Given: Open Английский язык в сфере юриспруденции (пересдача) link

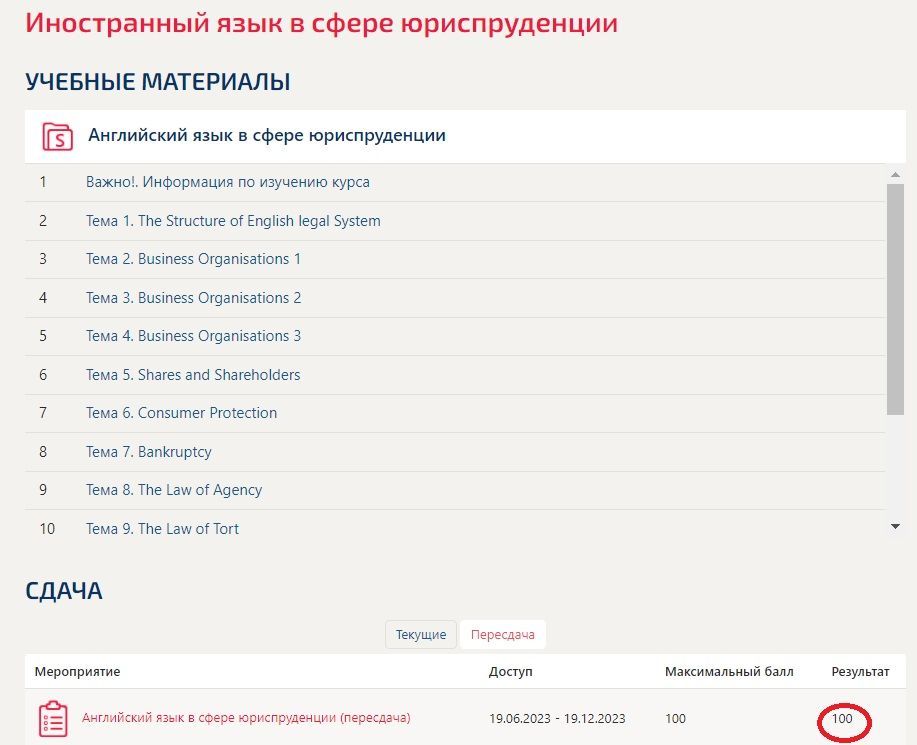Looking at the screenshot, I should click(246, 718).
